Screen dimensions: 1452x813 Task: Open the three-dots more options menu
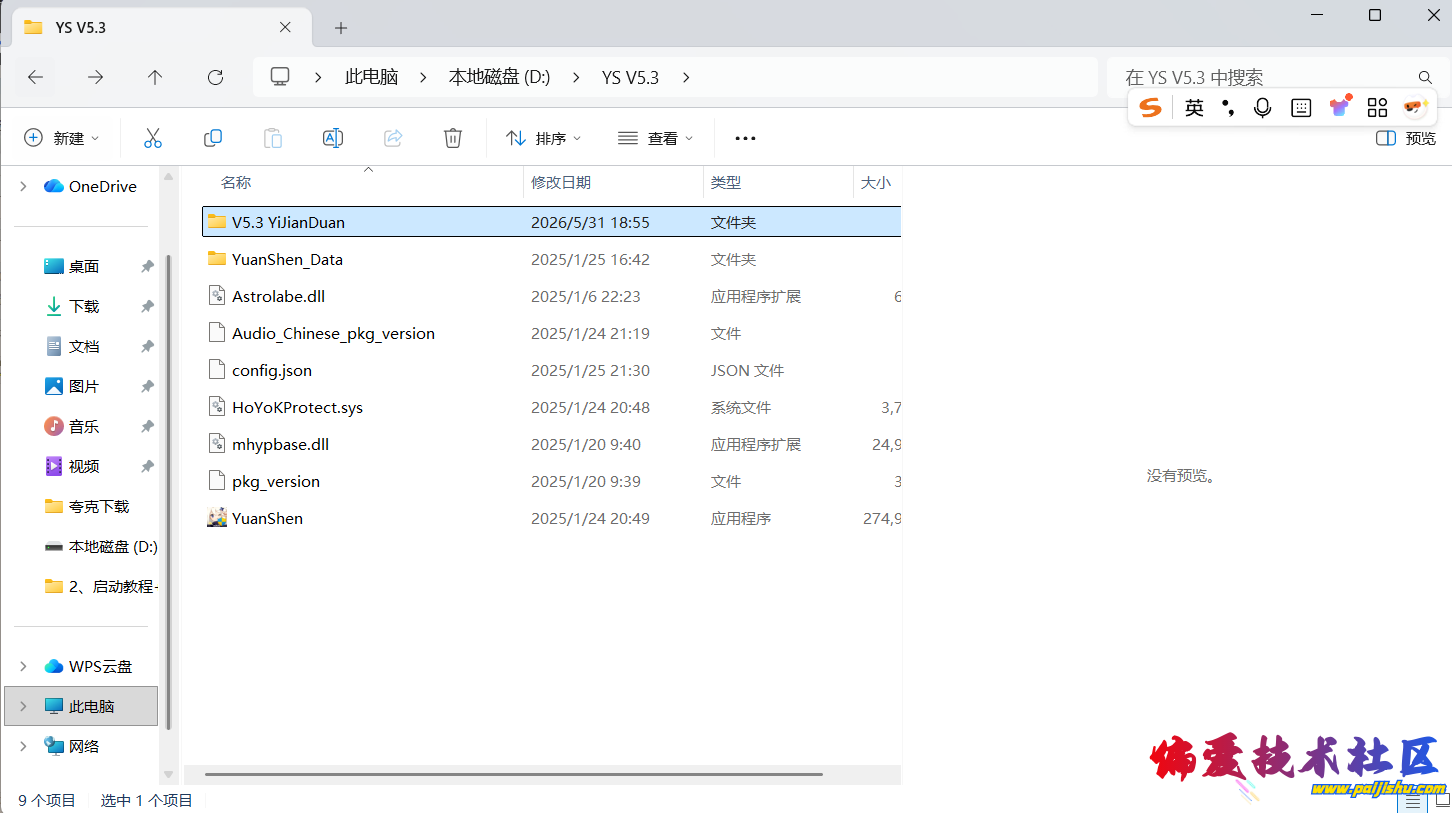point(745,138)
